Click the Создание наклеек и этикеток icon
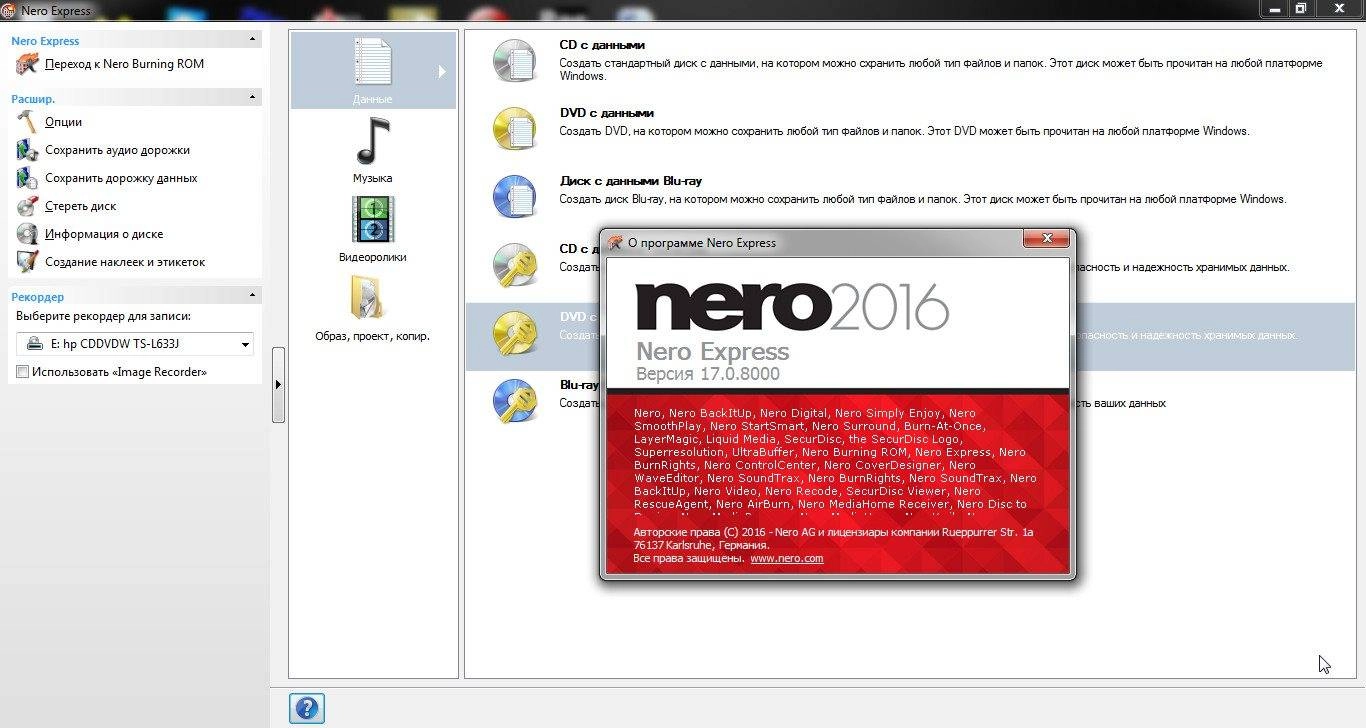 tap(27, 262)
